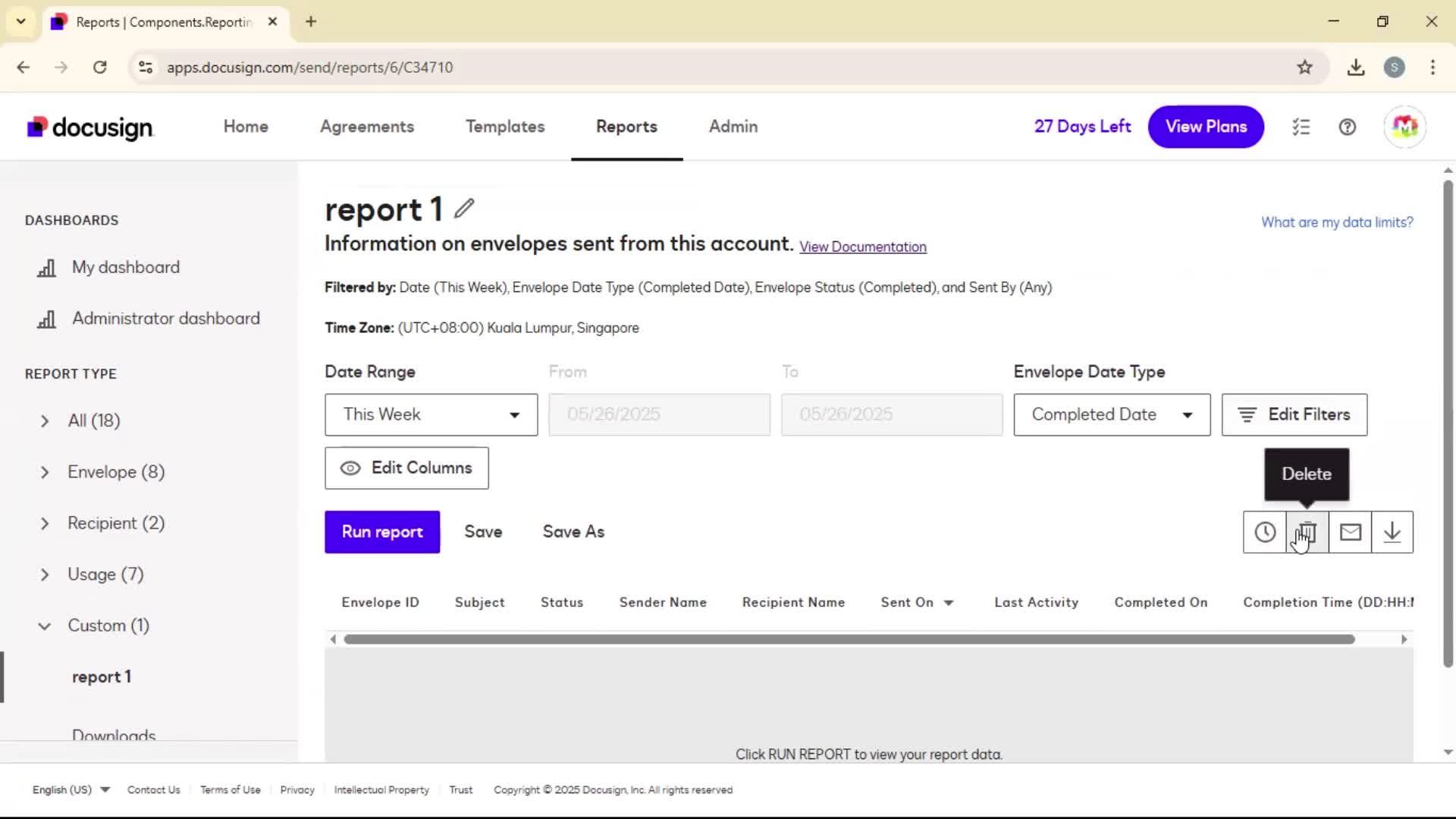This screenshot has height=819, width=1456.
Task: Expand the Recipient (2) report type
Action: 45,523
